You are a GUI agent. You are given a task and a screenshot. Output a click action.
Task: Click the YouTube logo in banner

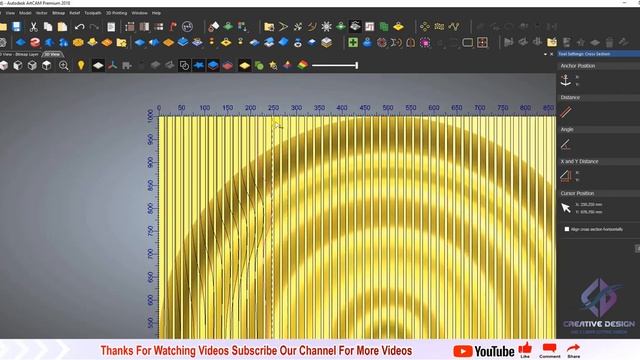coord(484,351)
